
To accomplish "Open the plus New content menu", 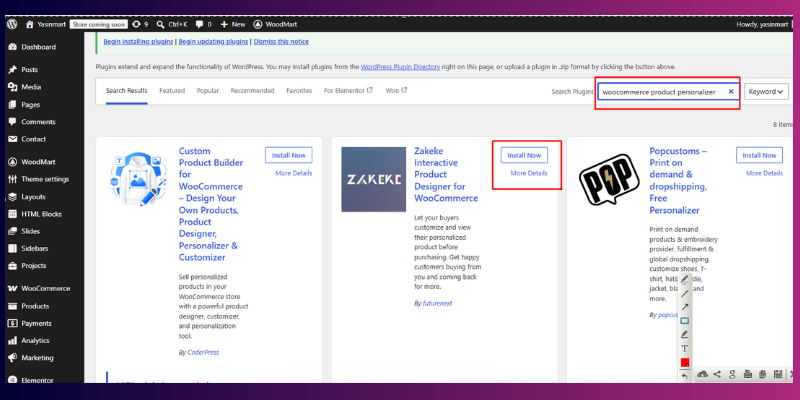I will (233, 24).
